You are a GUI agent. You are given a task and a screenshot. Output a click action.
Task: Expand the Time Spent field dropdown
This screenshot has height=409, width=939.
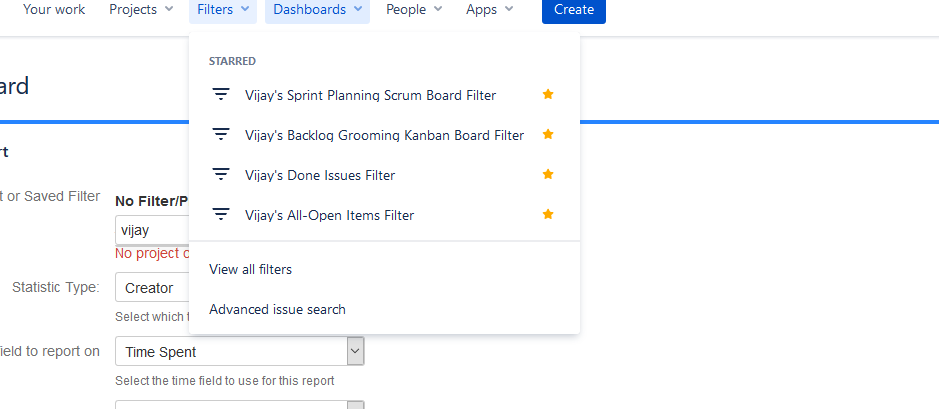click(x=354, y=351)
